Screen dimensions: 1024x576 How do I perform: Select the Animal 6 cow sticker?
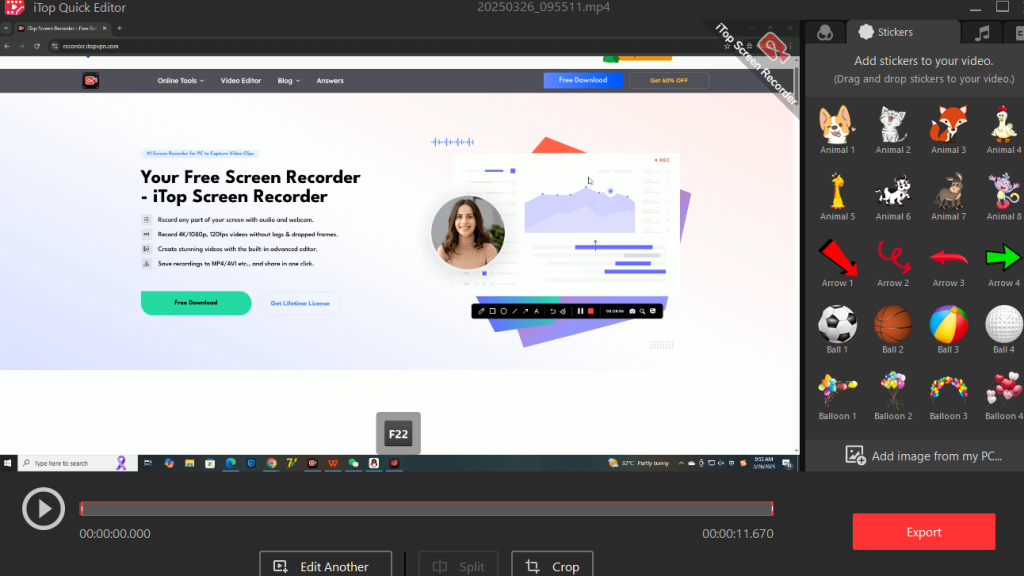[x=892, y=191]
